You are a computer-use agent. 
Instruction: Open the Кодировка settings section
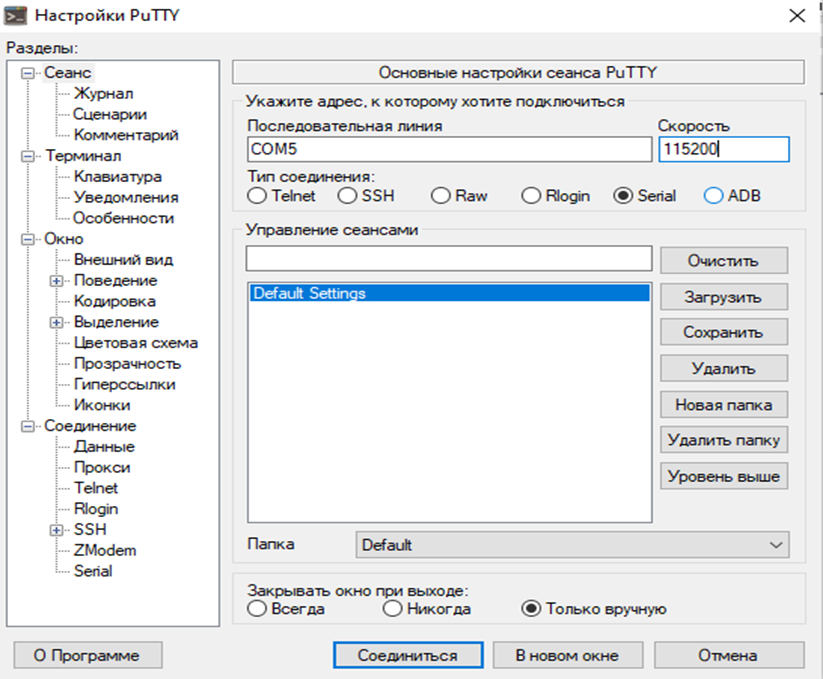click(115, 301)
